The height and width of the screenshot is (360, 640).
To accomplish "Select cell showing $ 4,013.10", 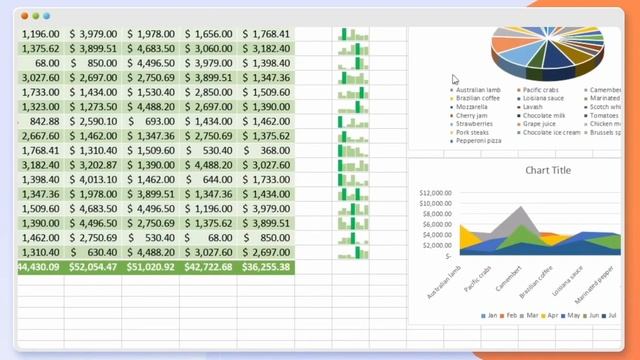I will [93, 180].
